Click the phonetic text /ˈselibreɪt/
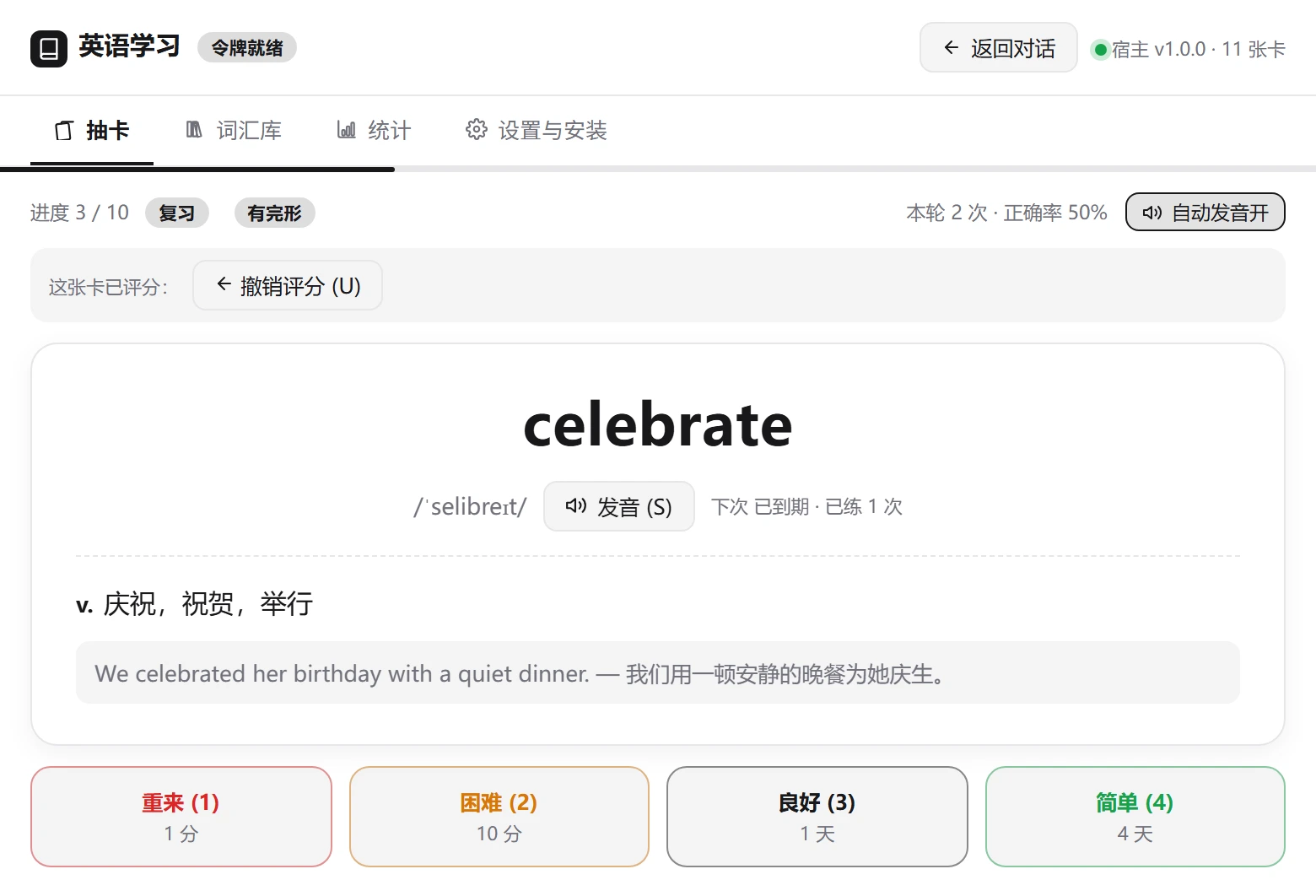This screenshot has width=1316, height=896. (x=470, y=506)
